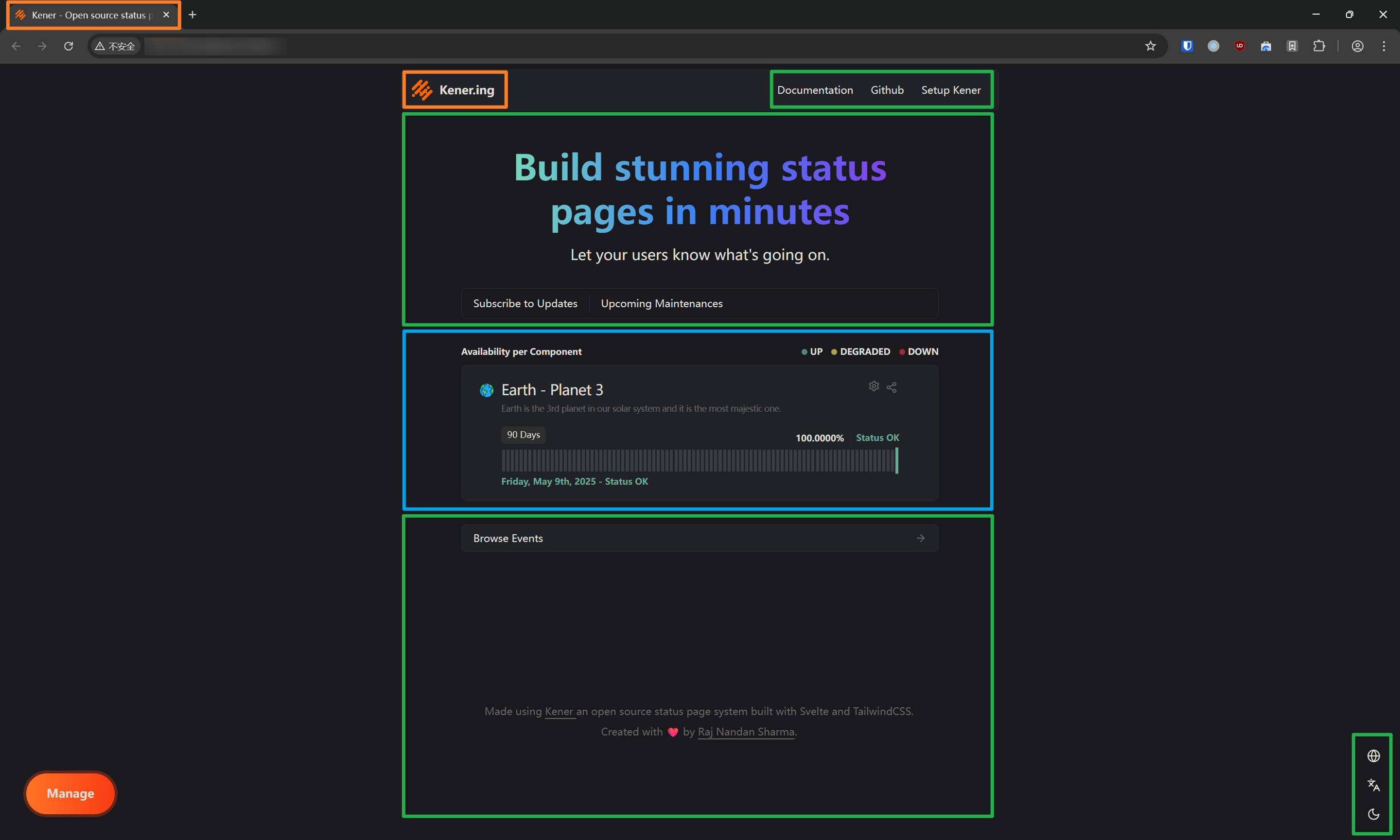Open the Github link

(x=887, y=90)
